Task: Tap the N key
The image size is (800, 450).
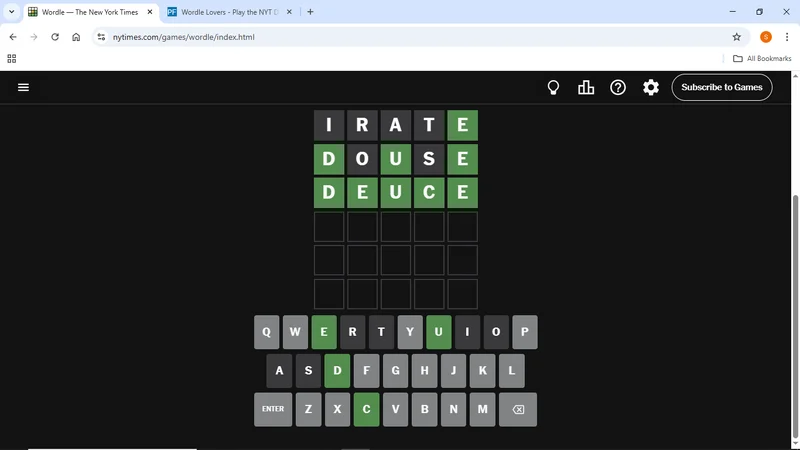Action: (x=454, y=409)
